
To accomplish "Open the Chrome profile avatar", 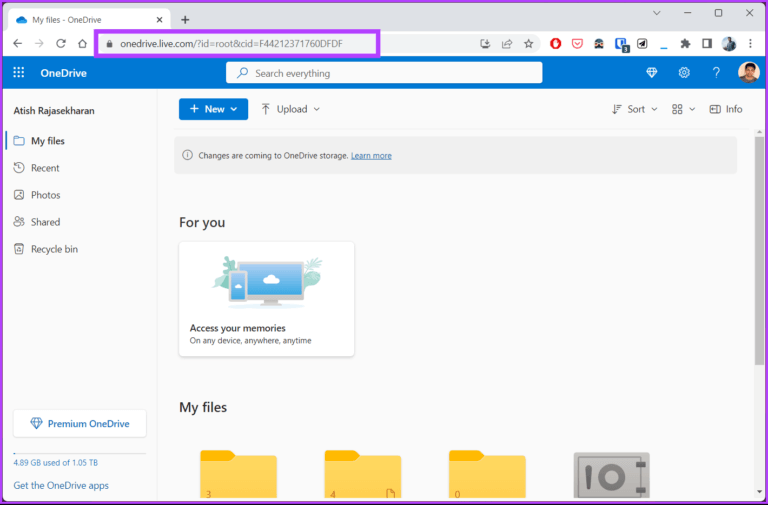I will 729,44.
